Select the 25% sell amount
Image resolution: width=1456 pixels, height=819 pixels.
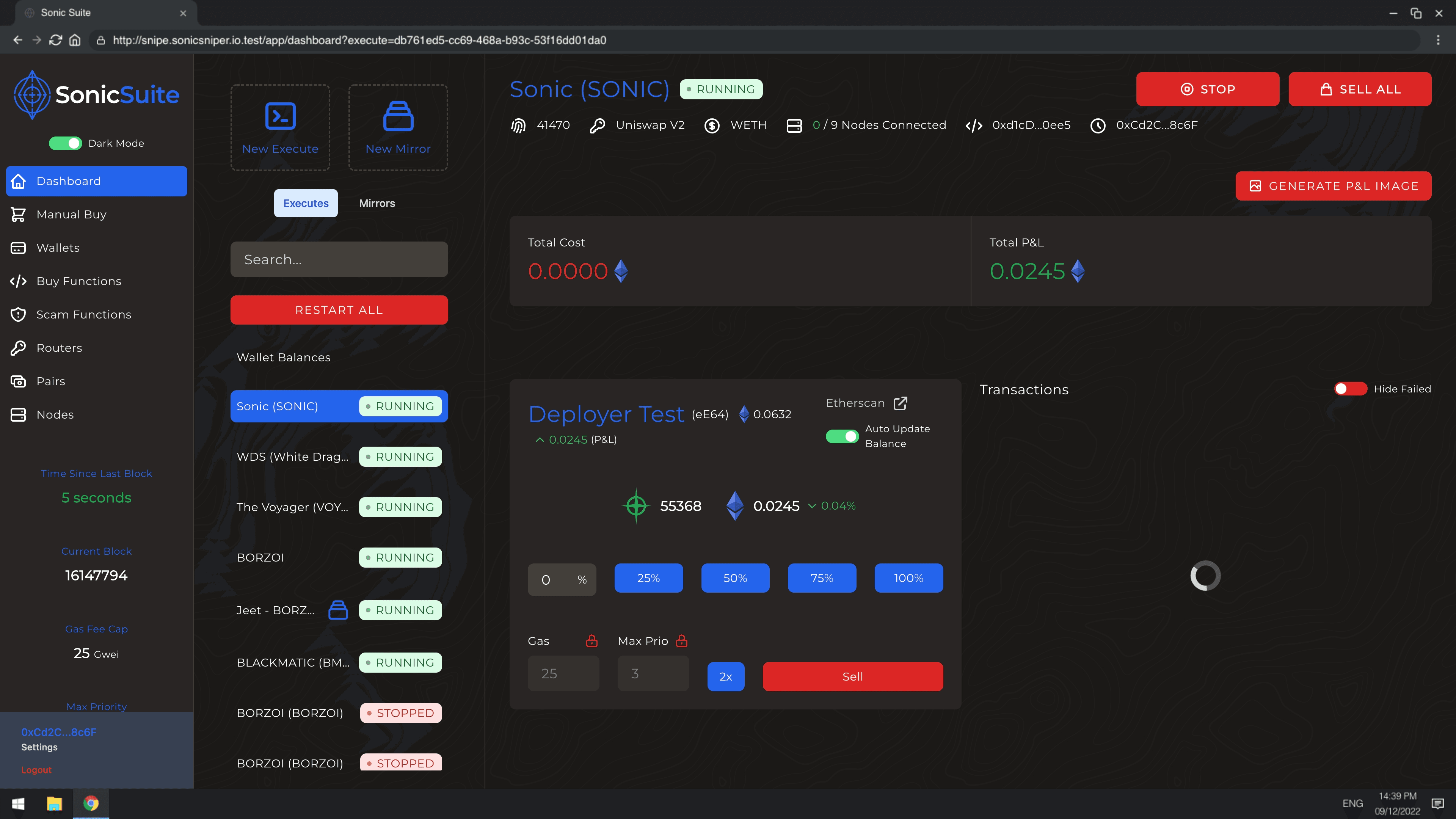point(648,578)
